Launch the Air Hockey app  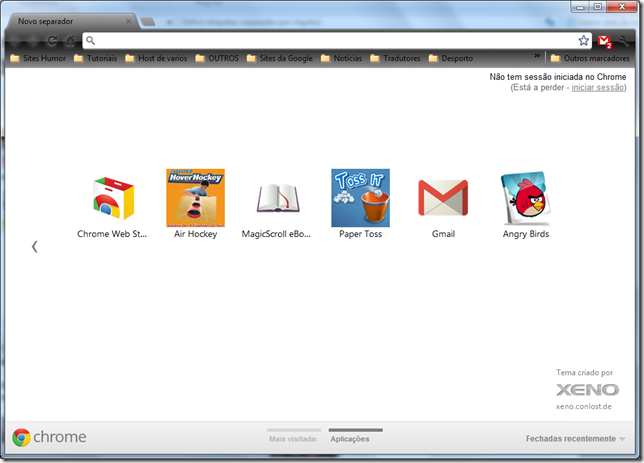point(196,204)
